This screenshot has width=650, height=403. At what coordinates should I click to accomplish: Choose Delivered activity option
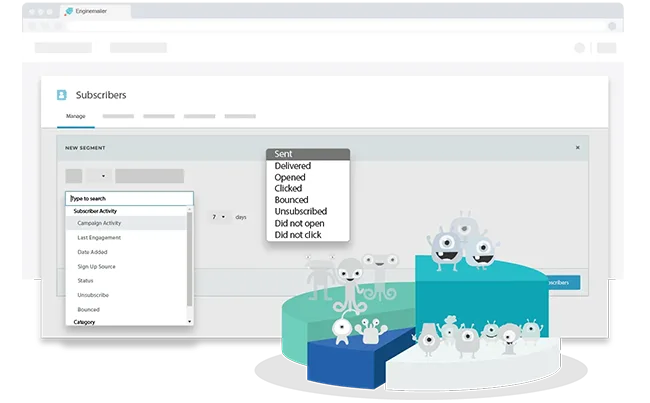point(293,166)
